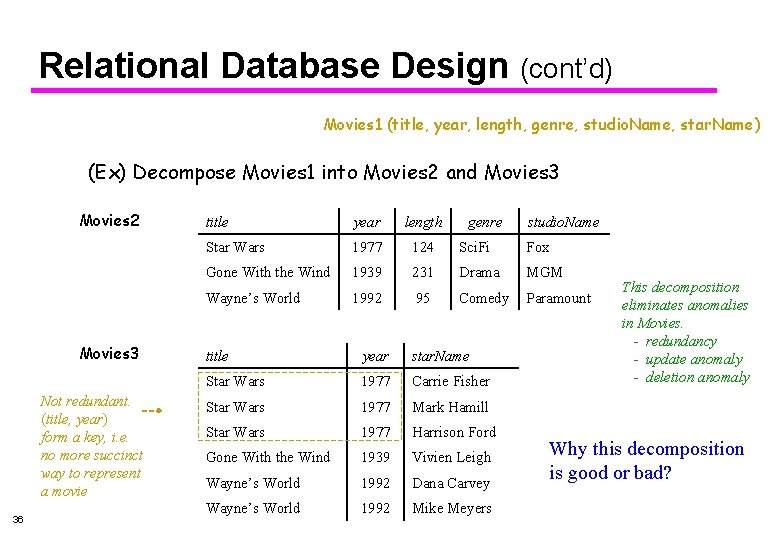Click '1992' in the Movies2 table
This screenshot has width=780, height=540.
tap(367, 298)
